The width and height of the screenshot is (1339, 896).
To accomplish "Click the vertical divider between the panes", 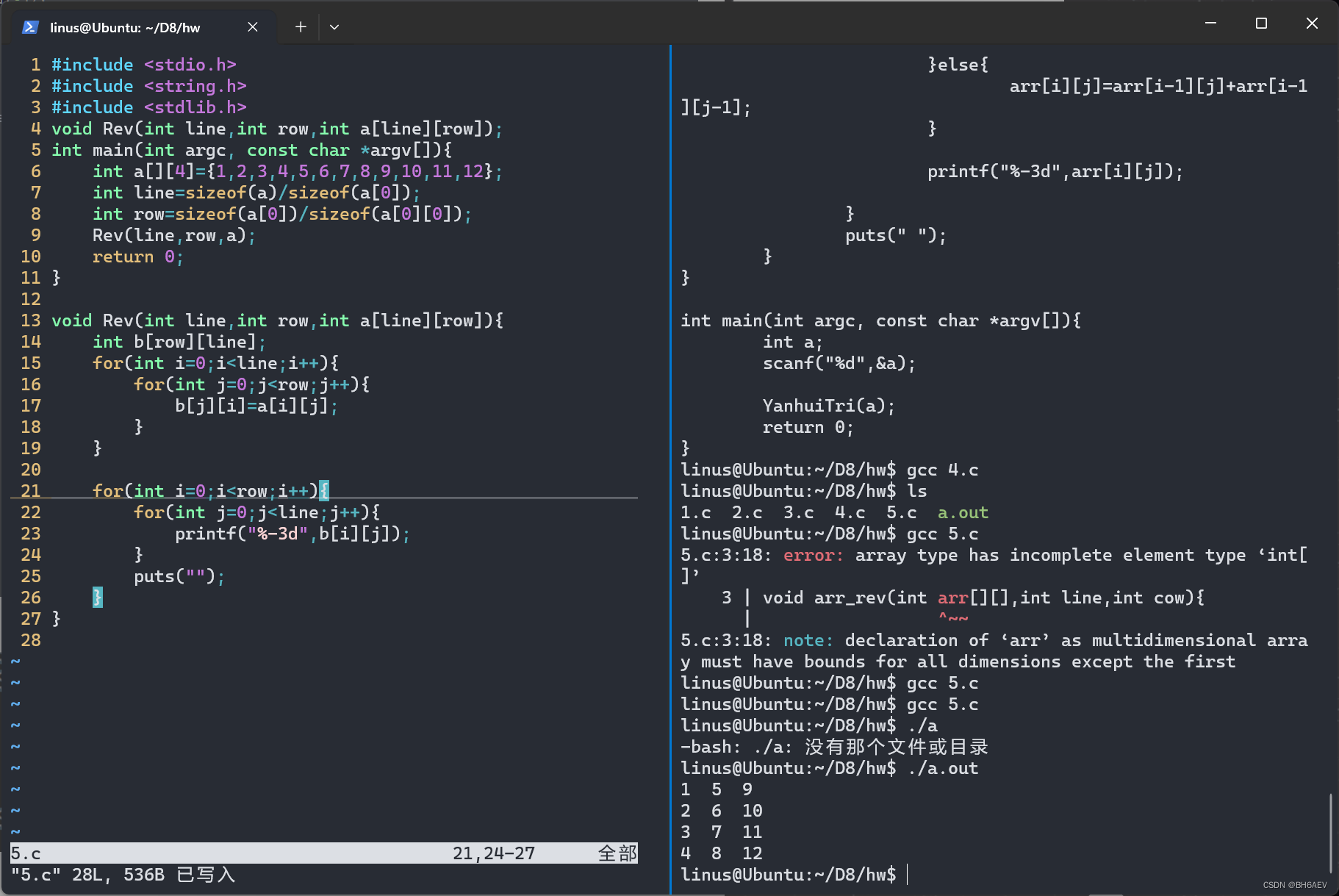I will point(670,470).
